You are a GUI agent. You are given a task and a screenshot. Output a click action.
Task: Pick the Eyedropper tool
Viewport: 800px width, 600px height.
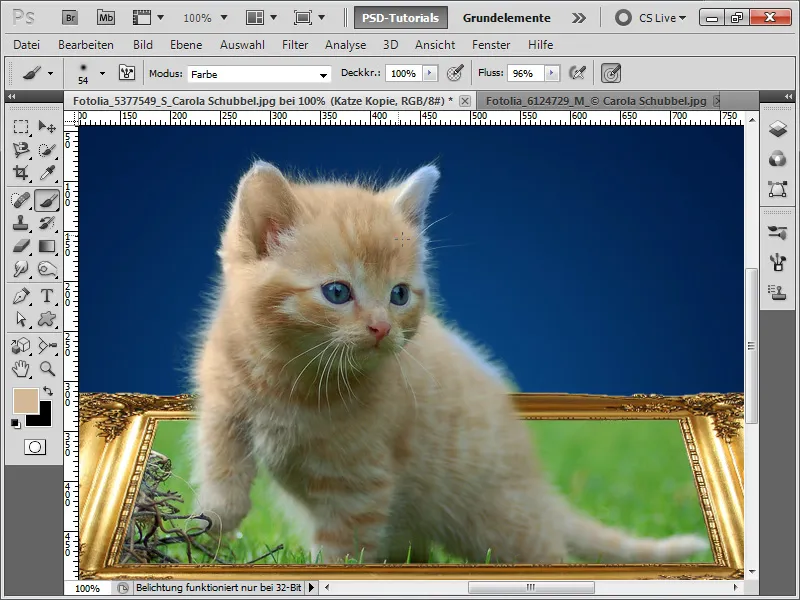pos(46,173)
